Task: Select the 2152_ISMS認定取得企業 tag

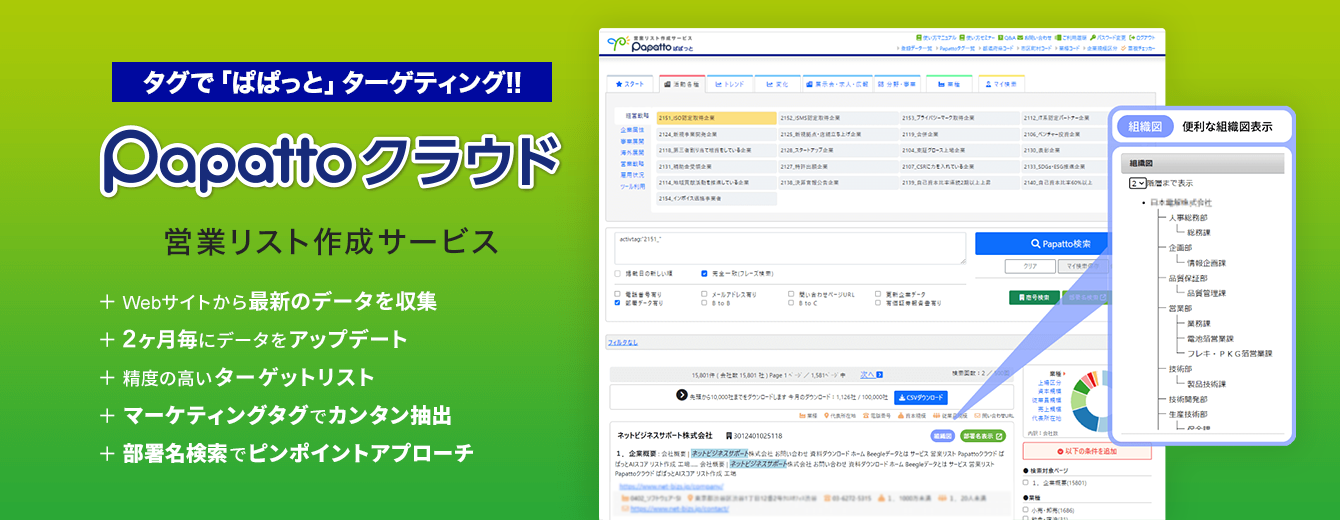Action: 839,118
